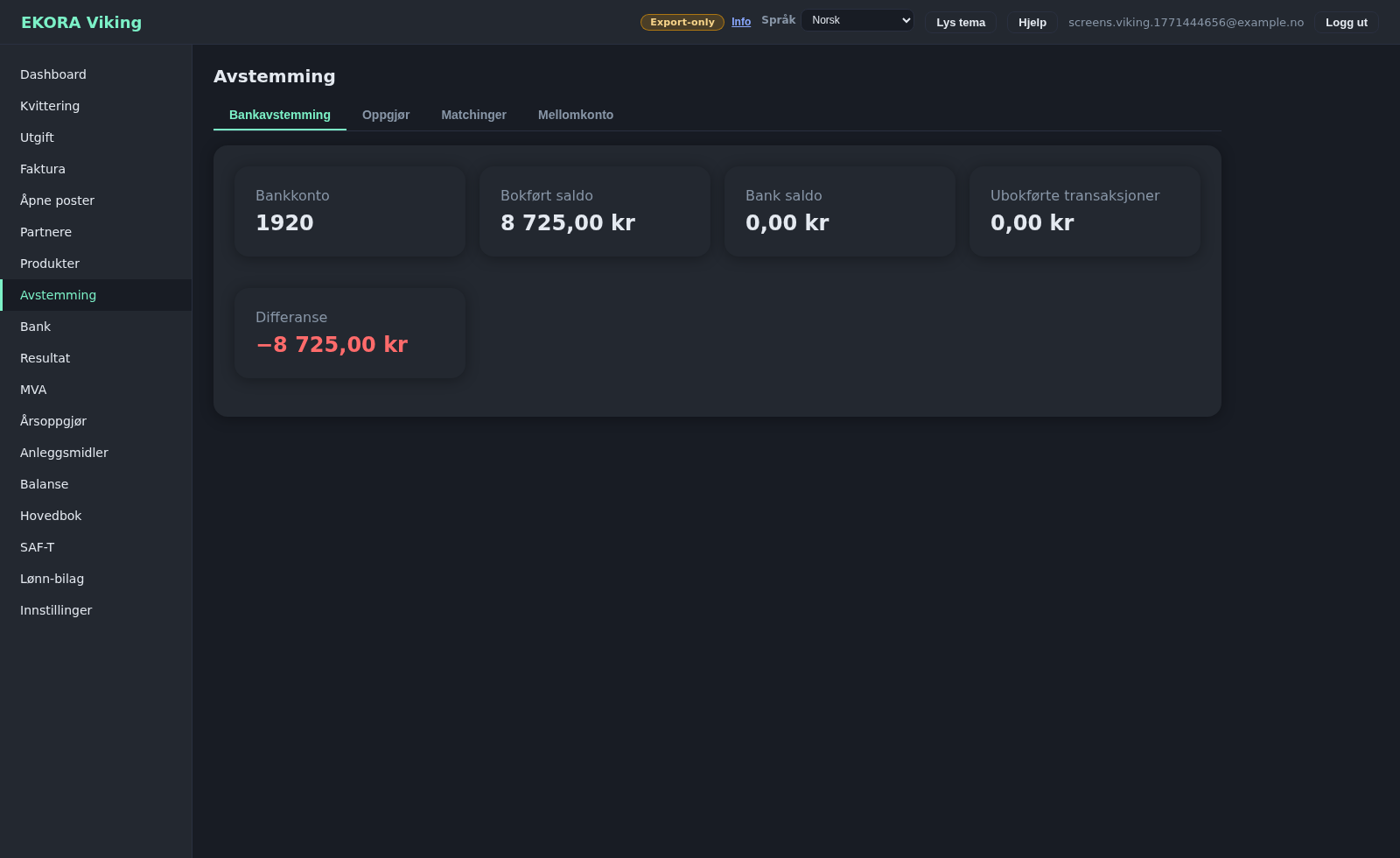Viewport: 1400px width, 858px height.
Task: Open Åpne poster in sidebar
Action: [57, 200]
